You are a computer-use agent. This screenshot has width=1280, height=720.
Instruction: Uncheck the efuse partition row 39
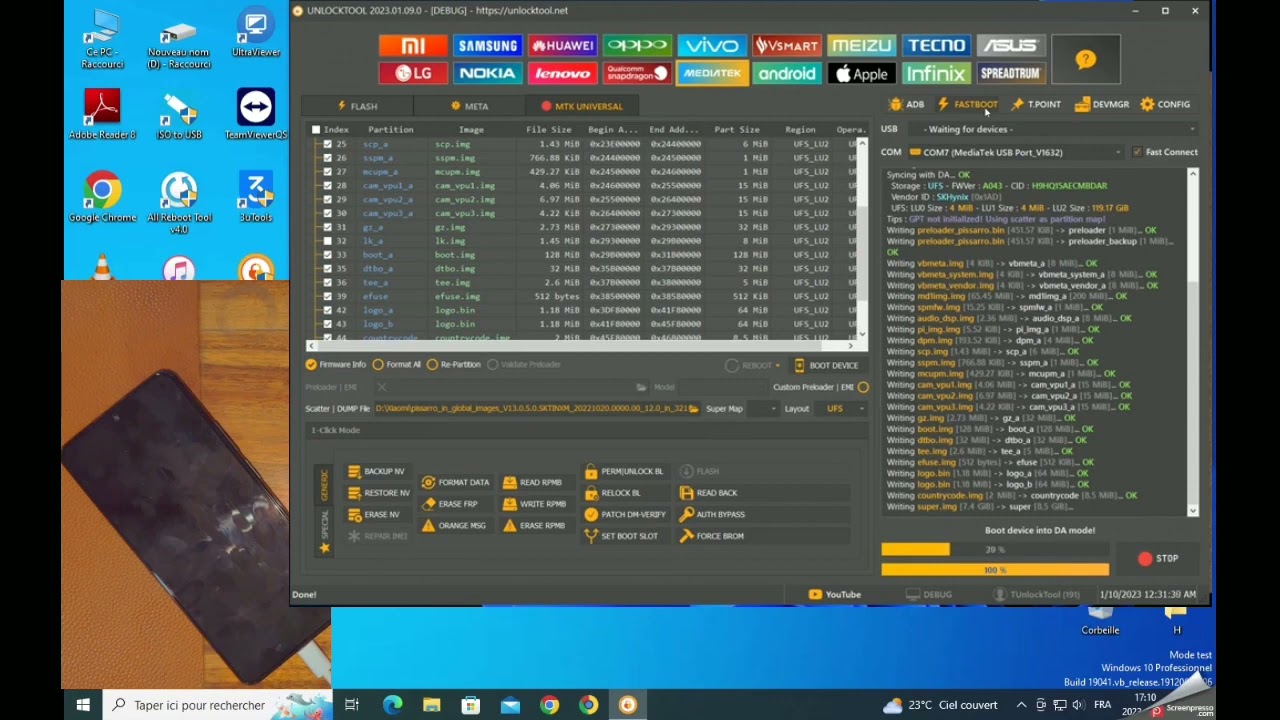[x=327, y=297]
